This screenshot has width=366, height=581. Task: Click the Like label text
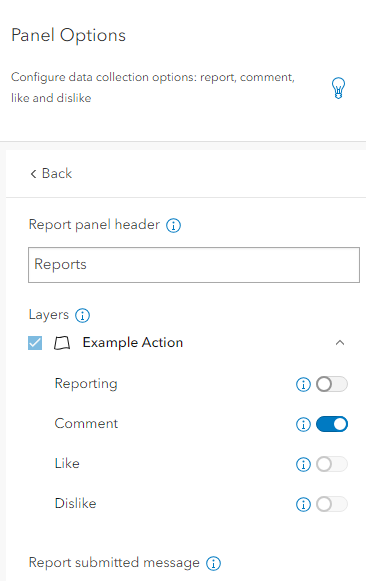67,464
